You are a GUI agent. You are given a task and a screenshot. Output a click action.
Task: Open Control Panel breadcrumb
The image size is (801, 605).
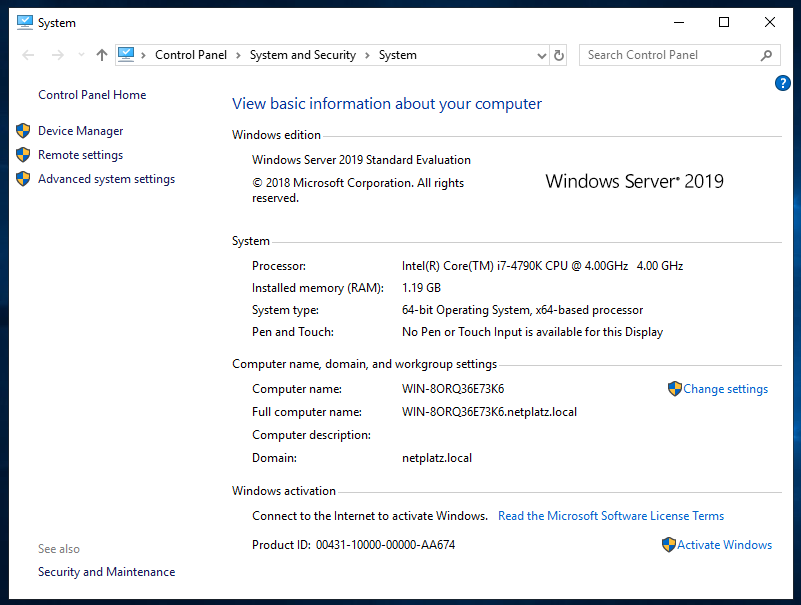(x=191, y=55)
